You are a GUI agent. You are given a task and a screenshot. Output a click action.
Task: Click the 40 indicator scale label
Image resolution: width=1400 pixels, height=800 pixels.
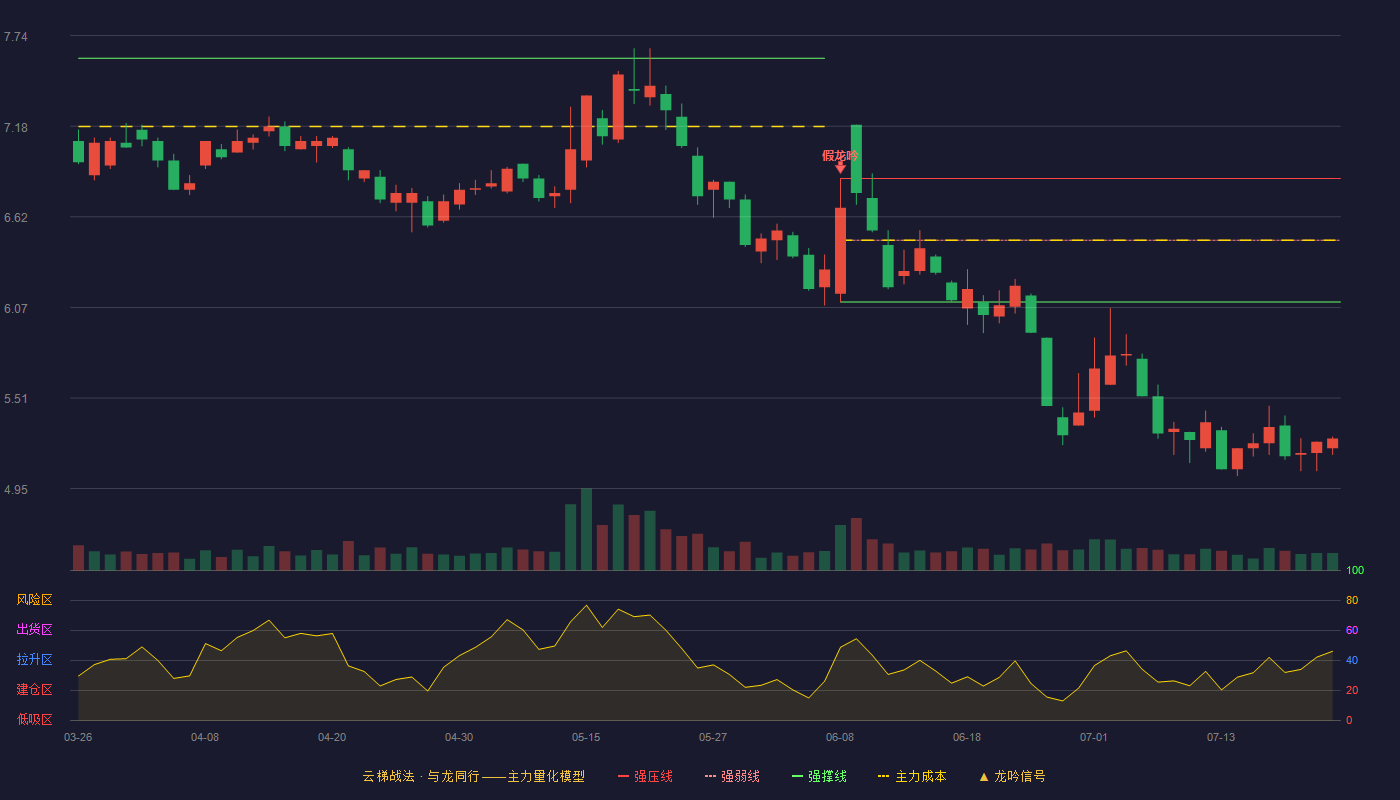(x=1352, y=661)
